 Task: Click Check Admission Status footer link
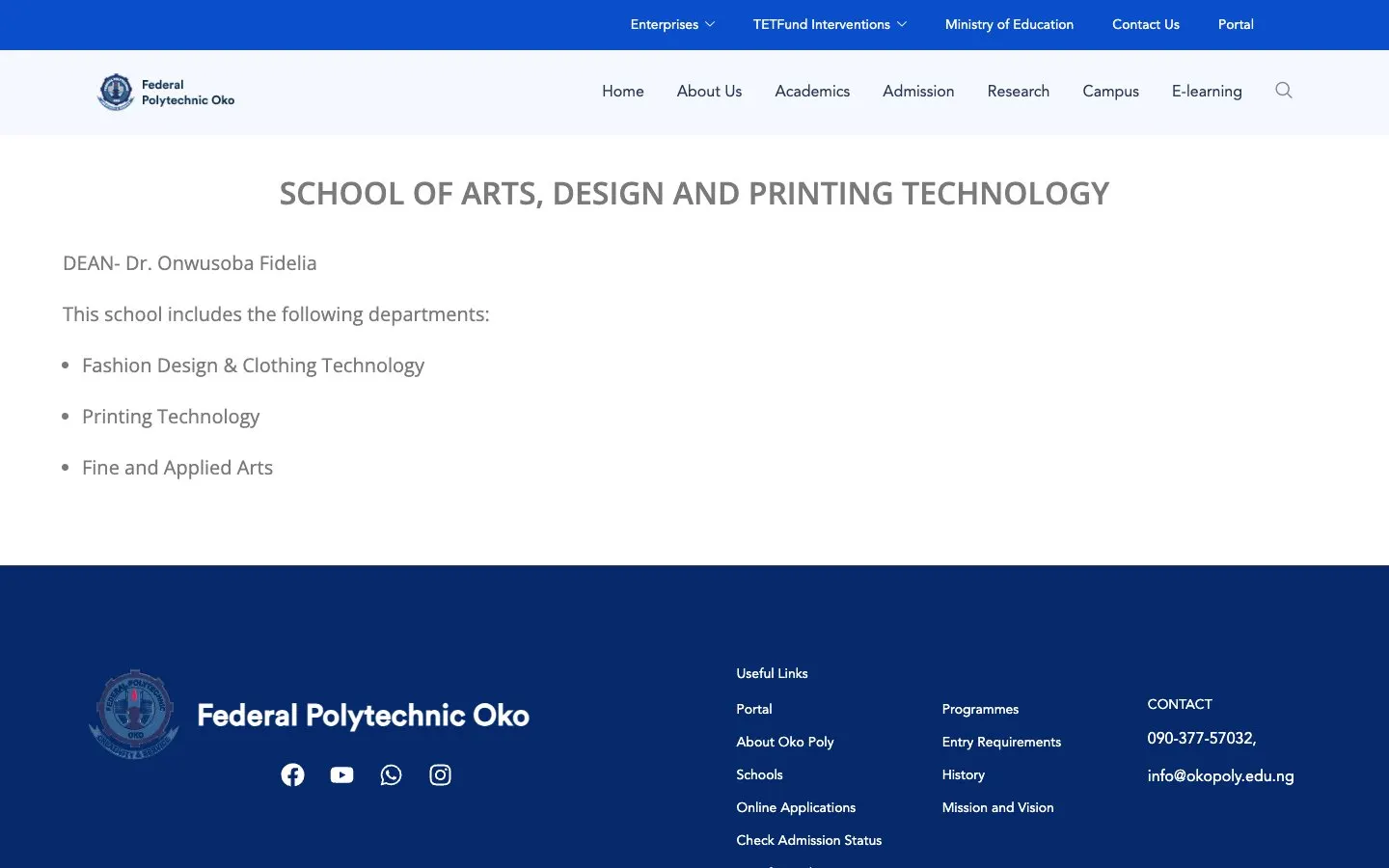point(809,840)
